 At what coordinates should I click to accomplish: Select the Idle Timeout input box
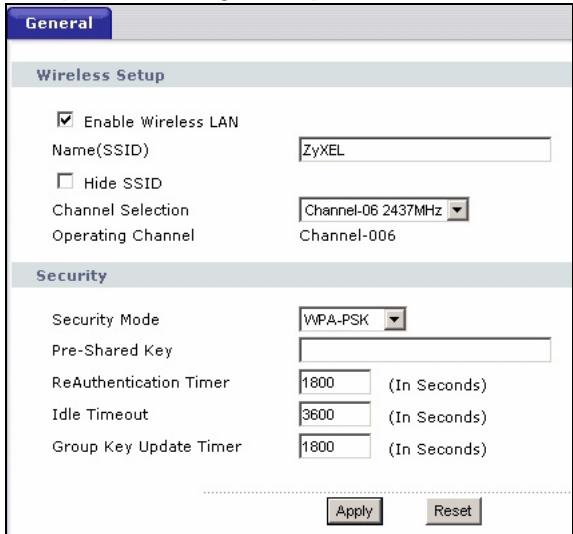tap(335, 414)
